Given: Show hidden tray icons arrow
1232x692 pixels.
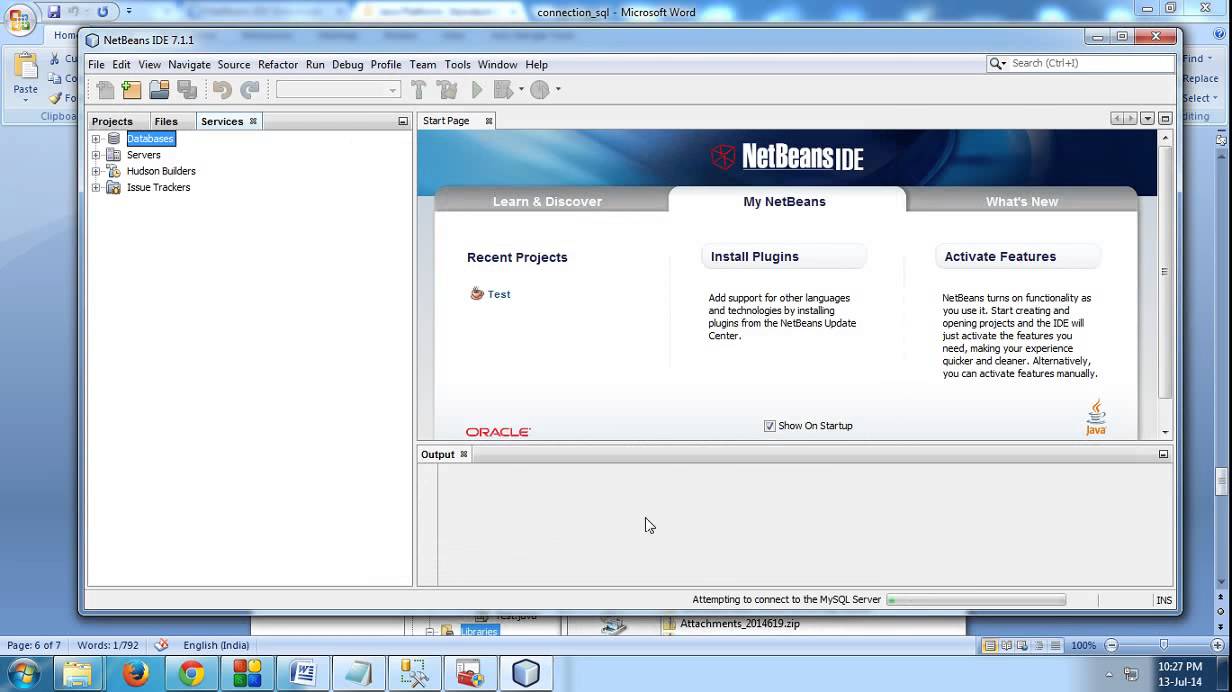Looking at the screenshot, I should point(1109,673).
